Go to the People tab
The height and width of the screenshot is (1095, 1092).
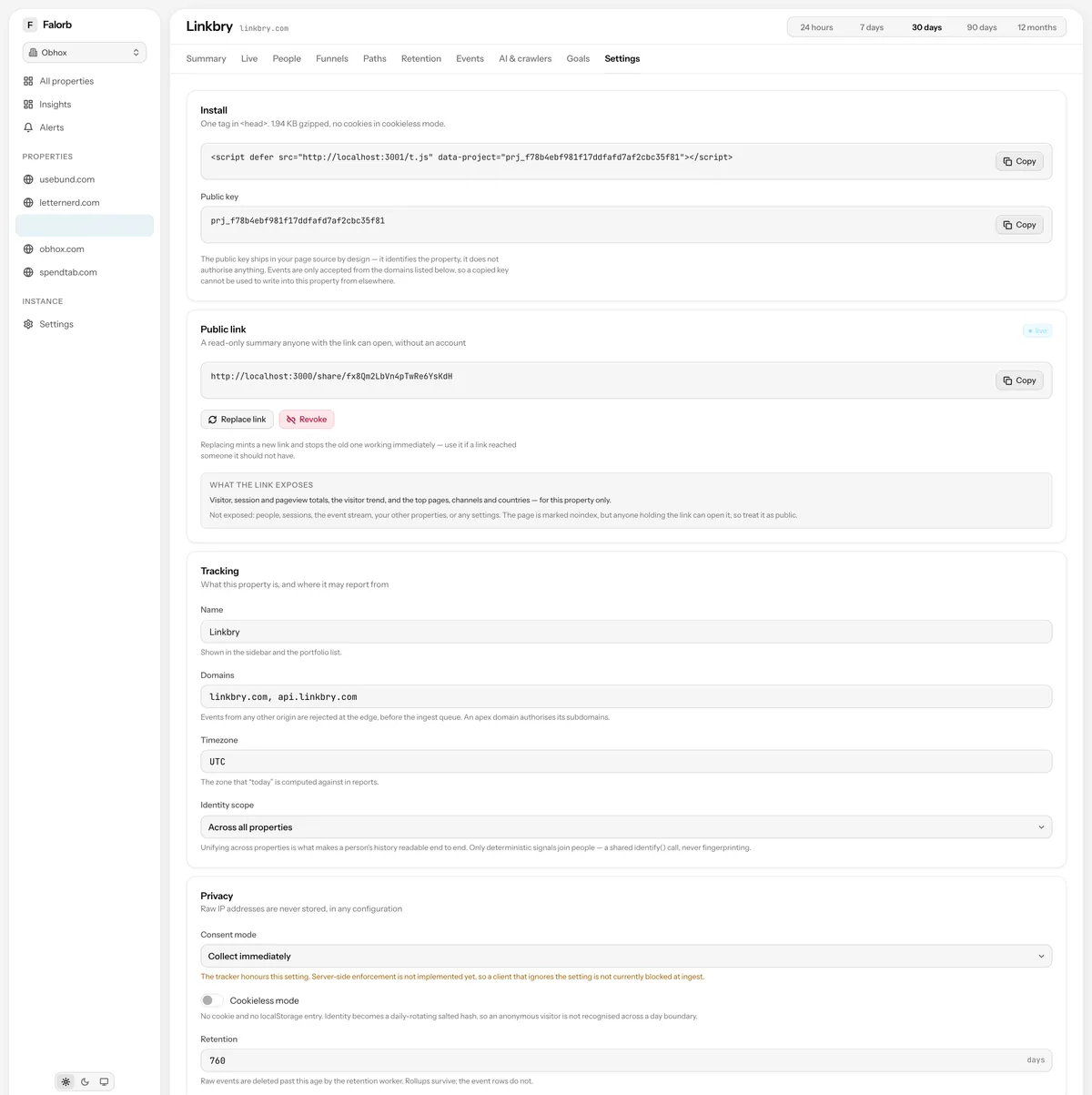pyautogui.click(x=287, y=58)
